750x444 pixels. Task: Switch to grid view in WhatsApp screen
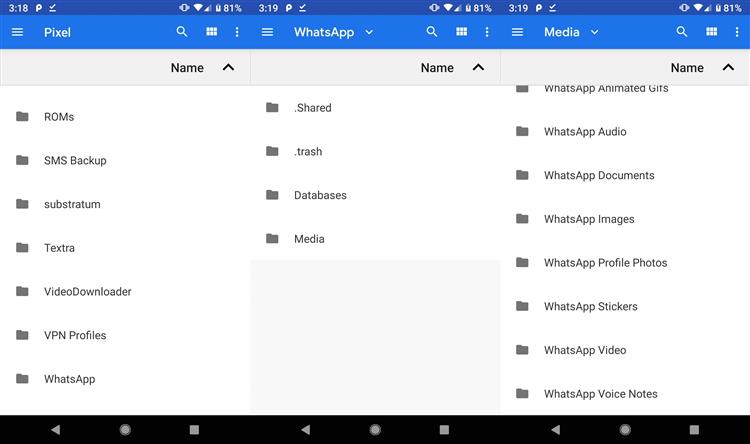(x=462, y=32)
